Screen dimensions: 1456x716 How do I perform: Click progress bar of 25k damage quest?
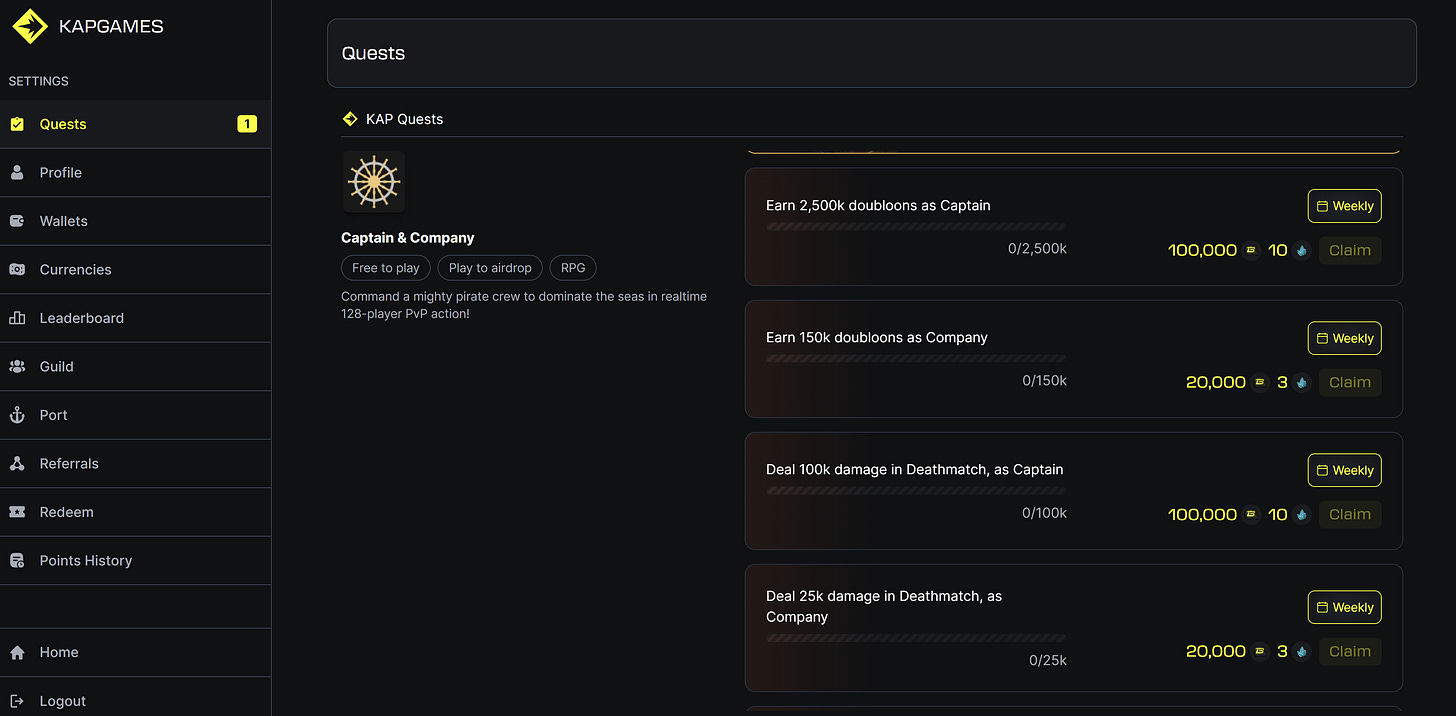coord(916,638)
